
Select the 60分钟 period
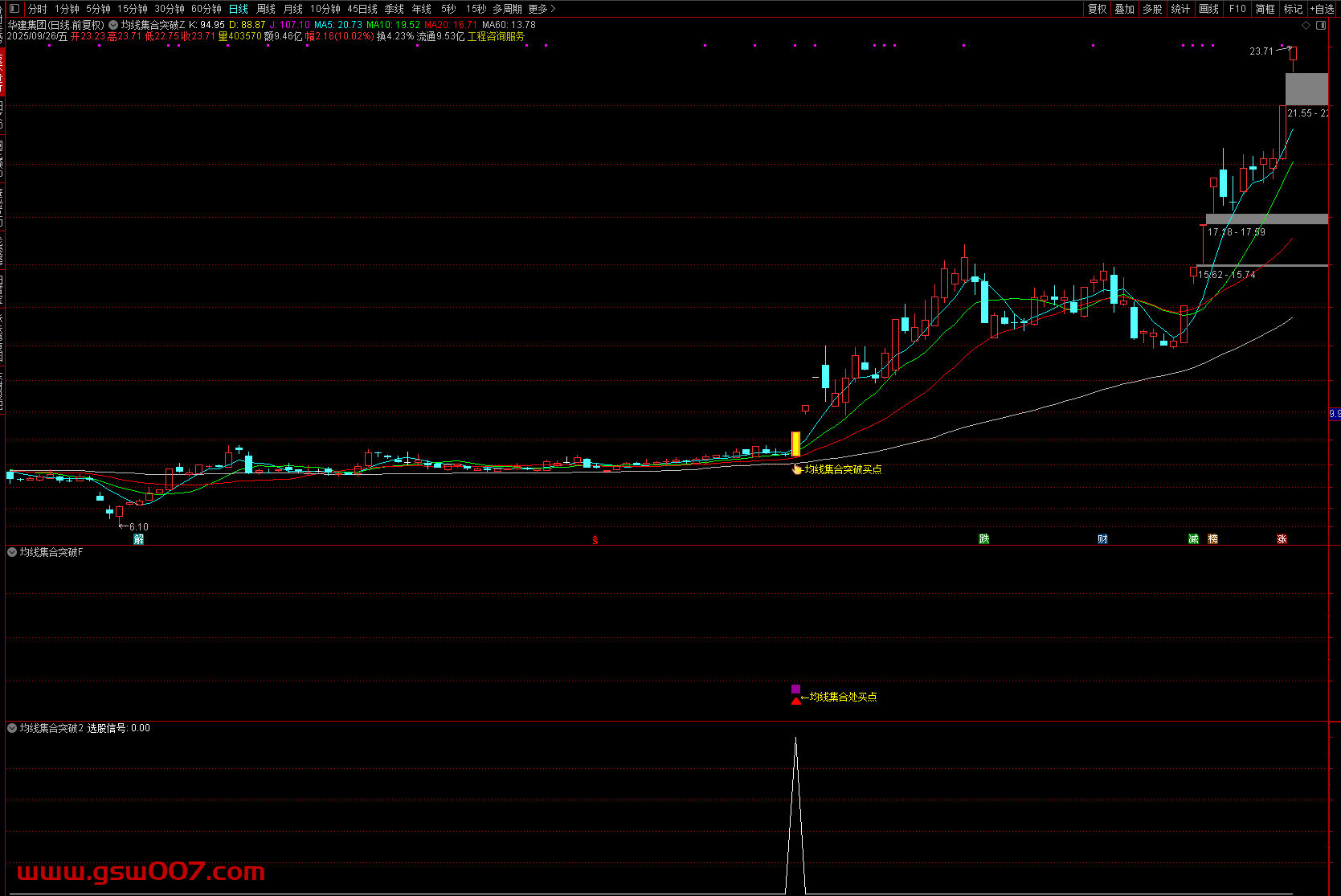pyautogui.click(x=206, y=9)
